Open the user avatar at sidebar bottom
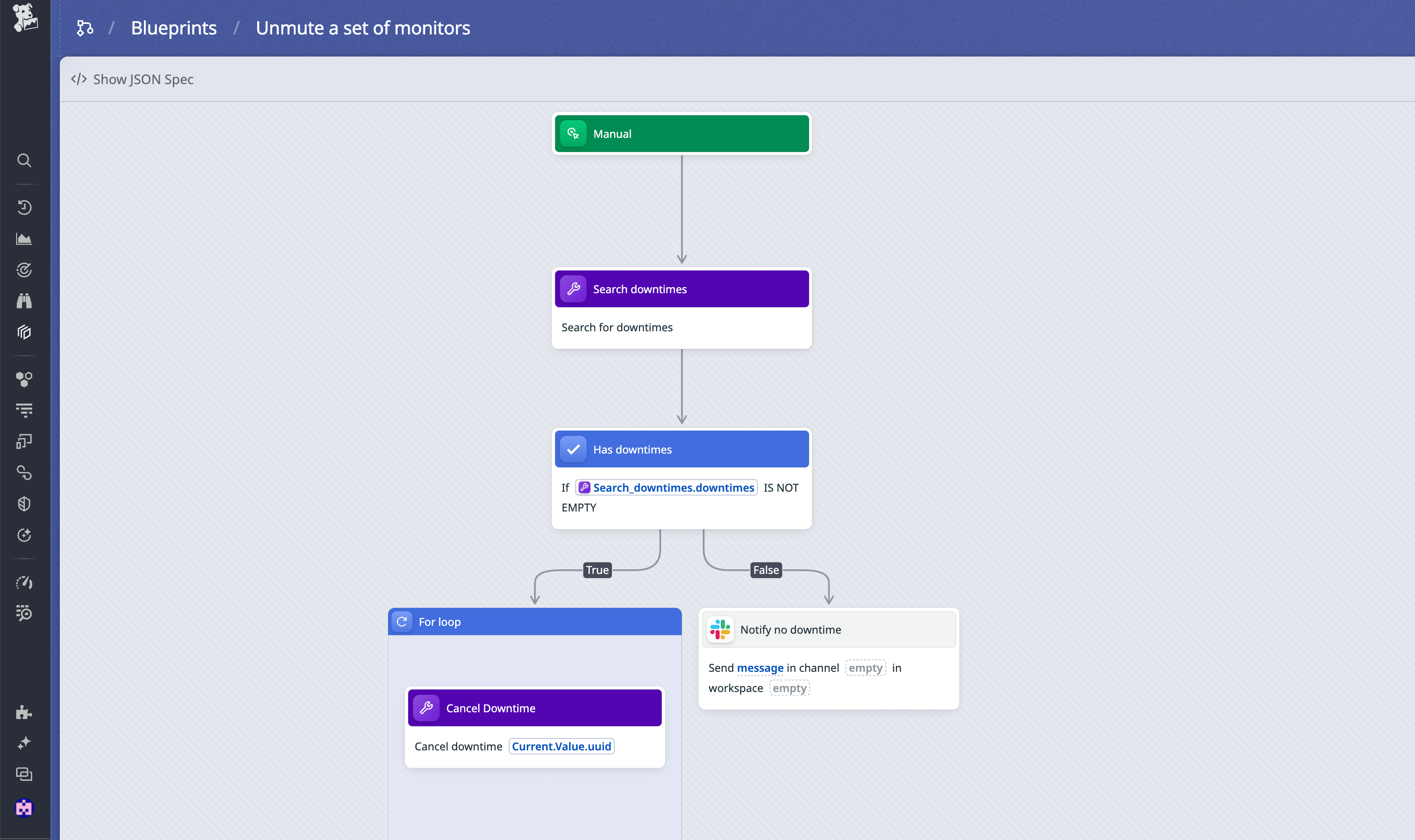 (24, 808)
